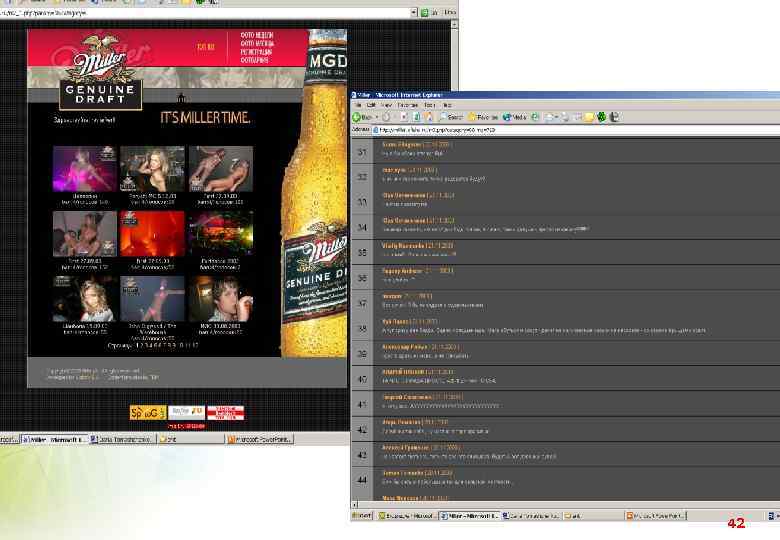
Task: Click the yellow SpyLOG counter banner
Action: coord(148,413)
